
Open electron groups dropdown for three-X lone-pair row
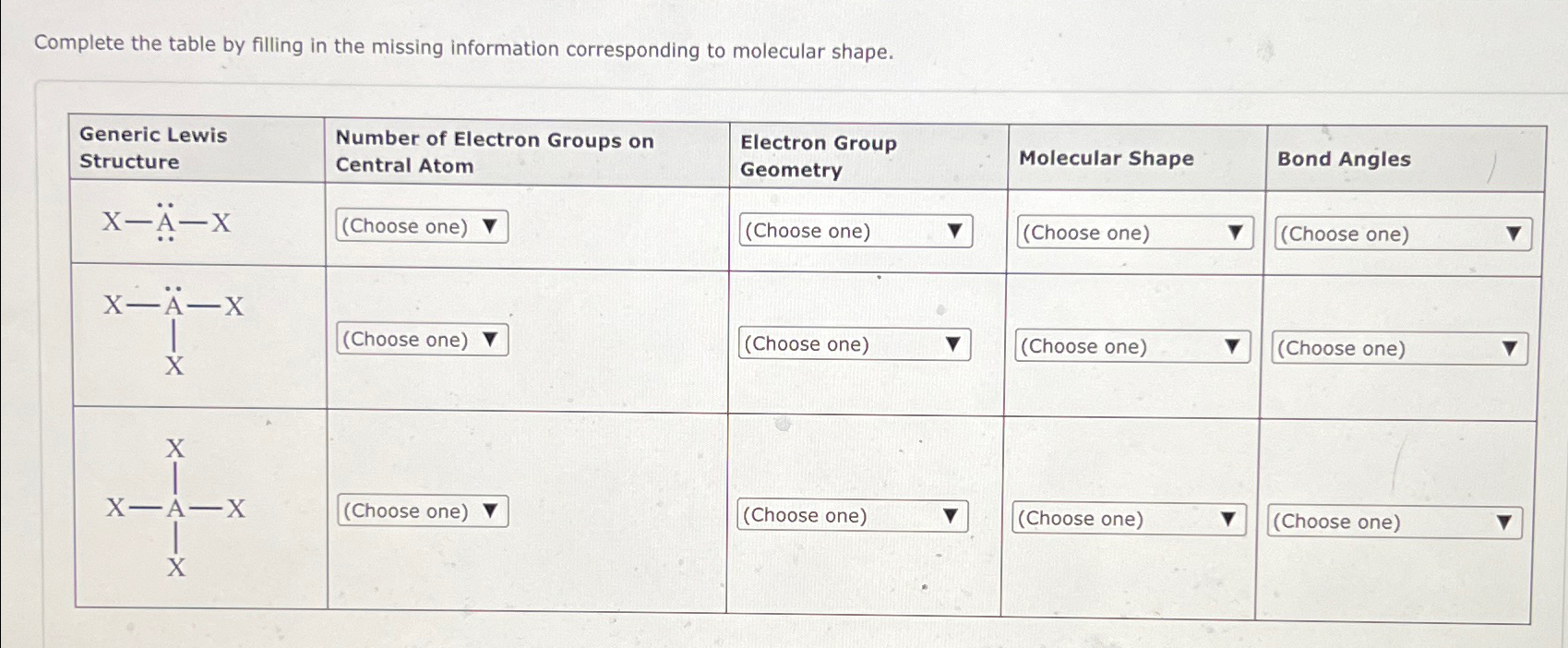[x=422, y=340]
